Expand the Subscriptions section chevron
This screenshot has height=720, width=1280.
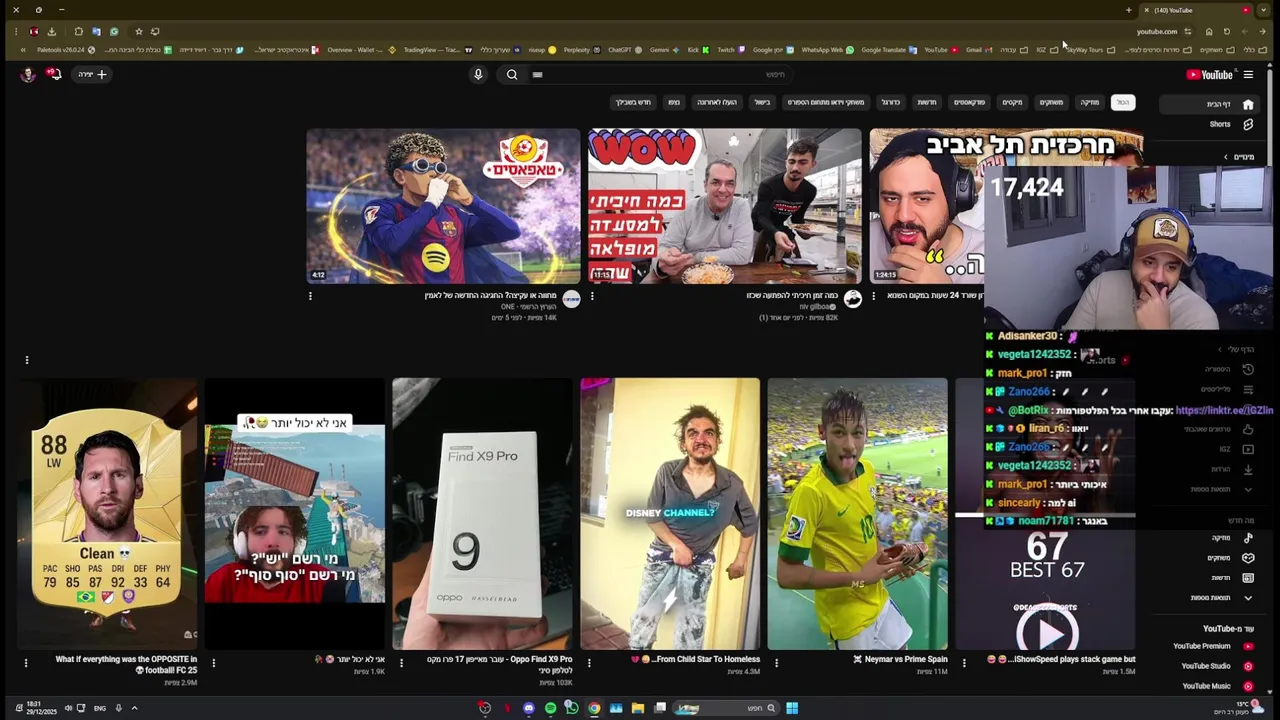(x=1226, y=157)
